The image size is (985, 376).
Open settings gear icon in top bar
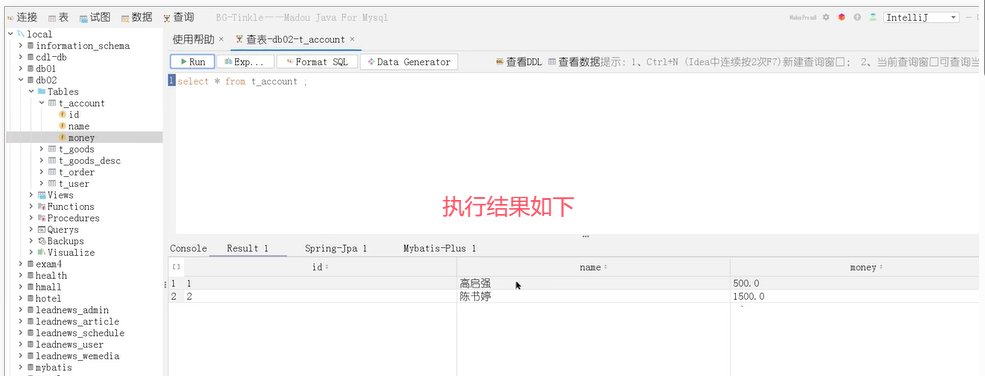pos(826,18)
